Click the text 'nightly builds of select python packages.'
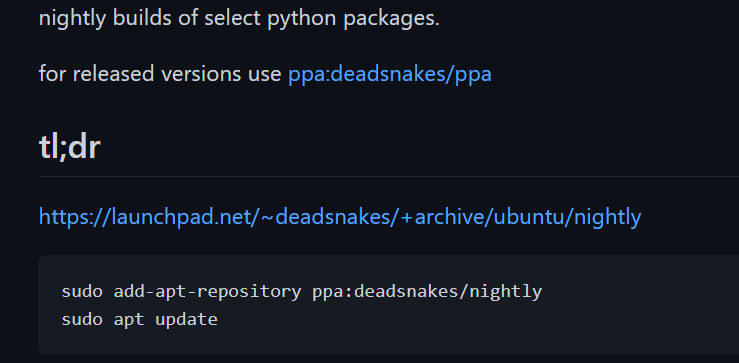This screenshot has width=739, height=363. [239, 18]
